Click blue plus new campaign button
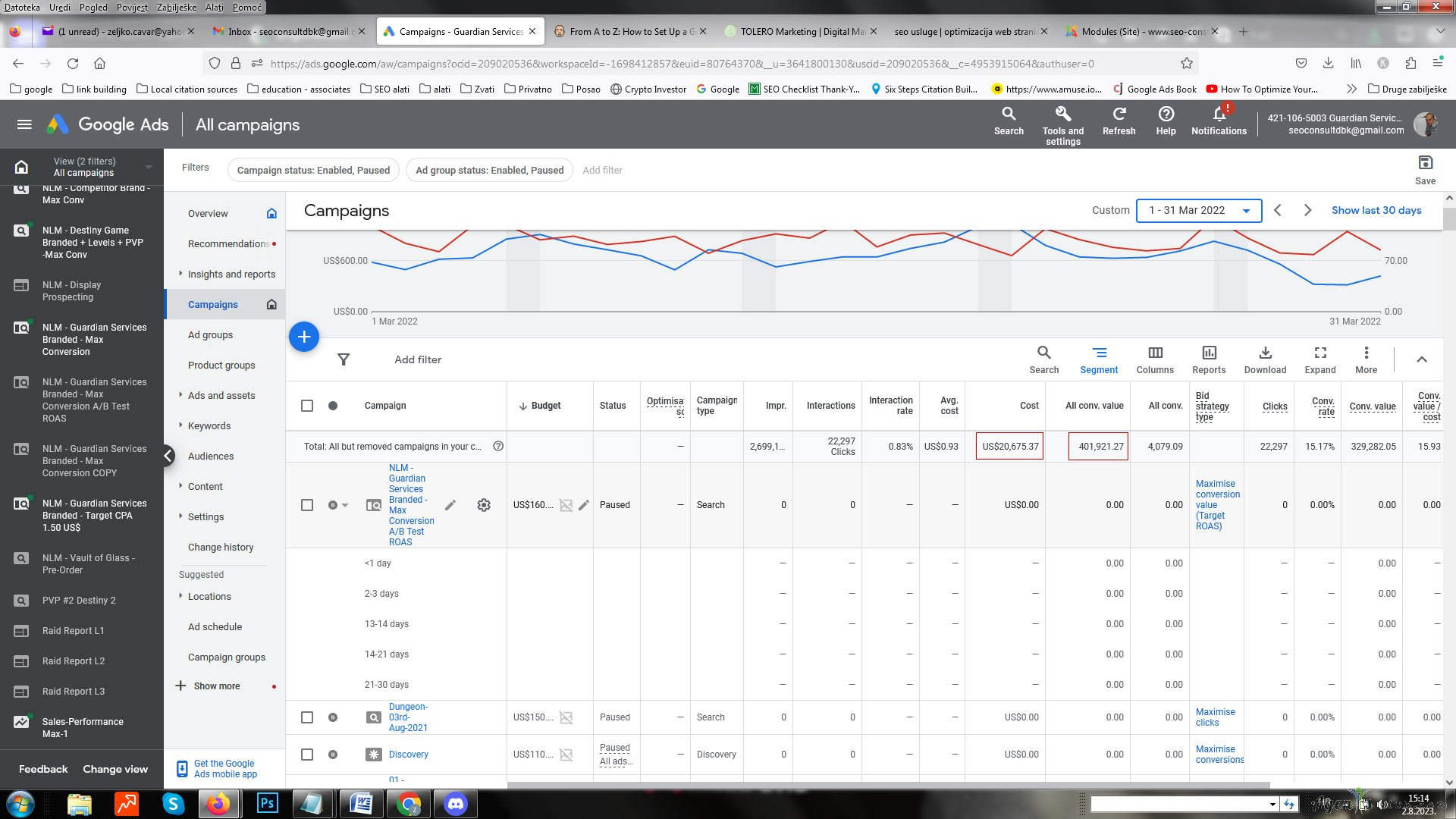The image size is (1456, 819). coord(304,337)
